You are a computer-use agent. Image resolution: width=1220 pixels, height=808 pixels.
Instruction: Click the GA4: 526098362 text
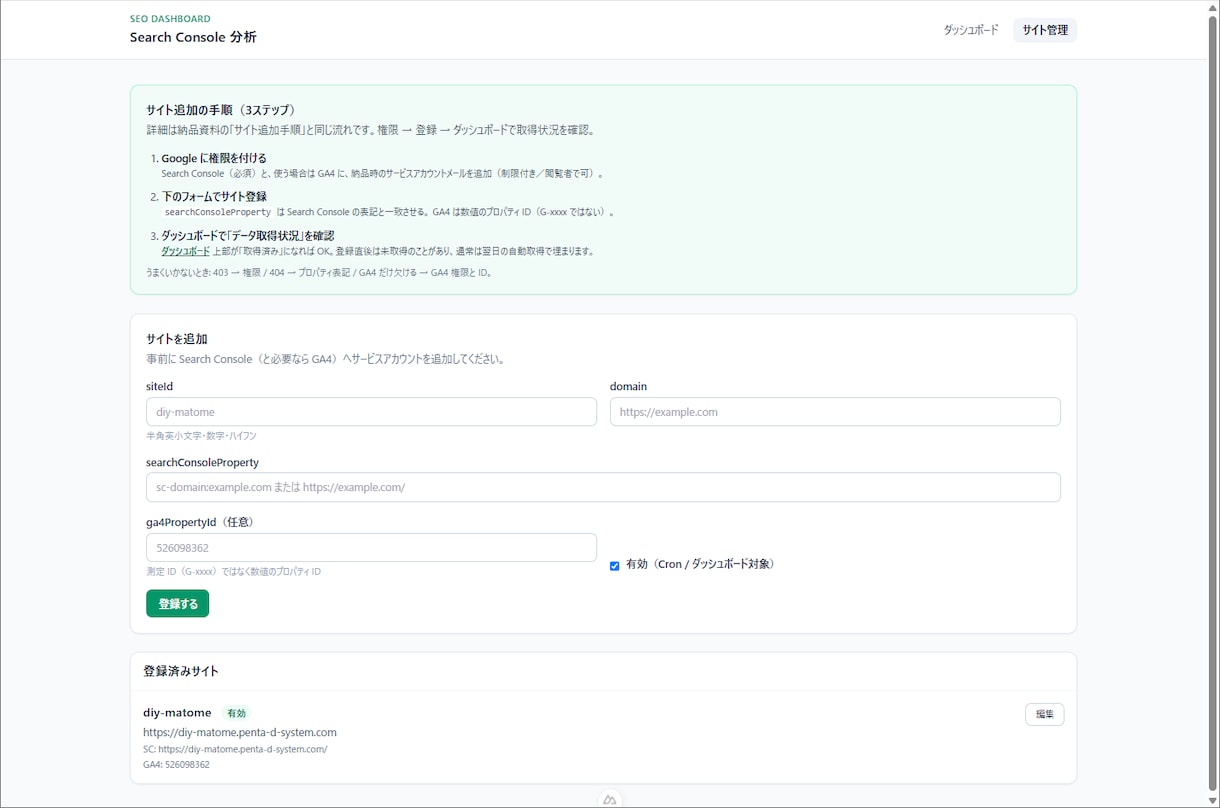tap(176, 764)
